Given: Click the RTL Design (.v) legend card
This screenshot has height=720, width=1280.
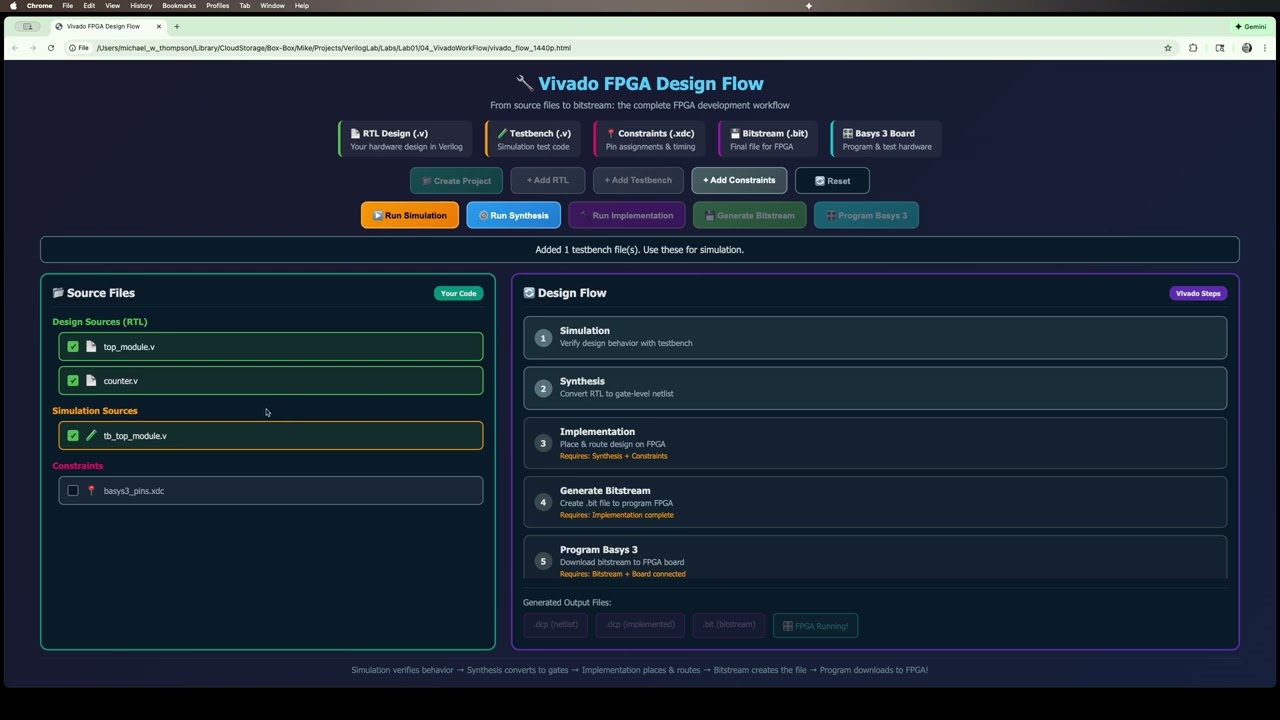Looking at the screenshot, I should tap(405, 139).
